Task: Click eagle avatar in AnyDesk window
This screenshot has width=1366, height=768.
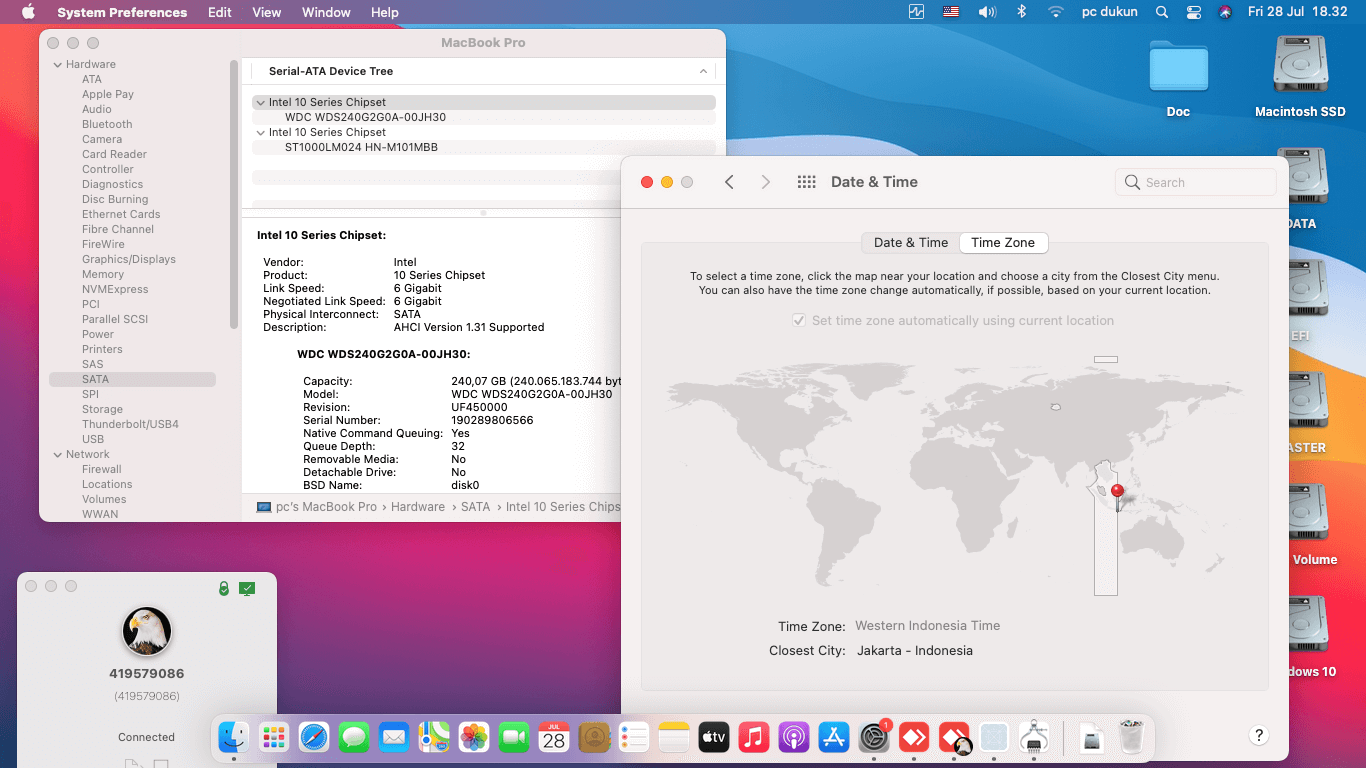Action: (x=147, y=631)
